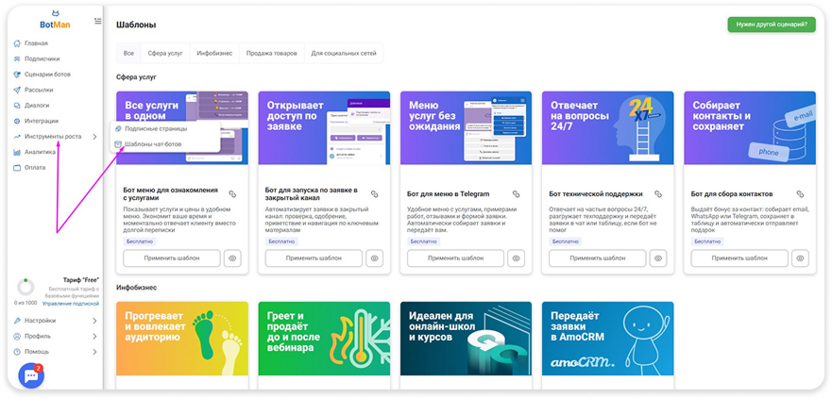This screenshot has height=399, width=832.
Task: Apply template Бот меню для ознакомления с услугами
Action: [x=172, y=258]
